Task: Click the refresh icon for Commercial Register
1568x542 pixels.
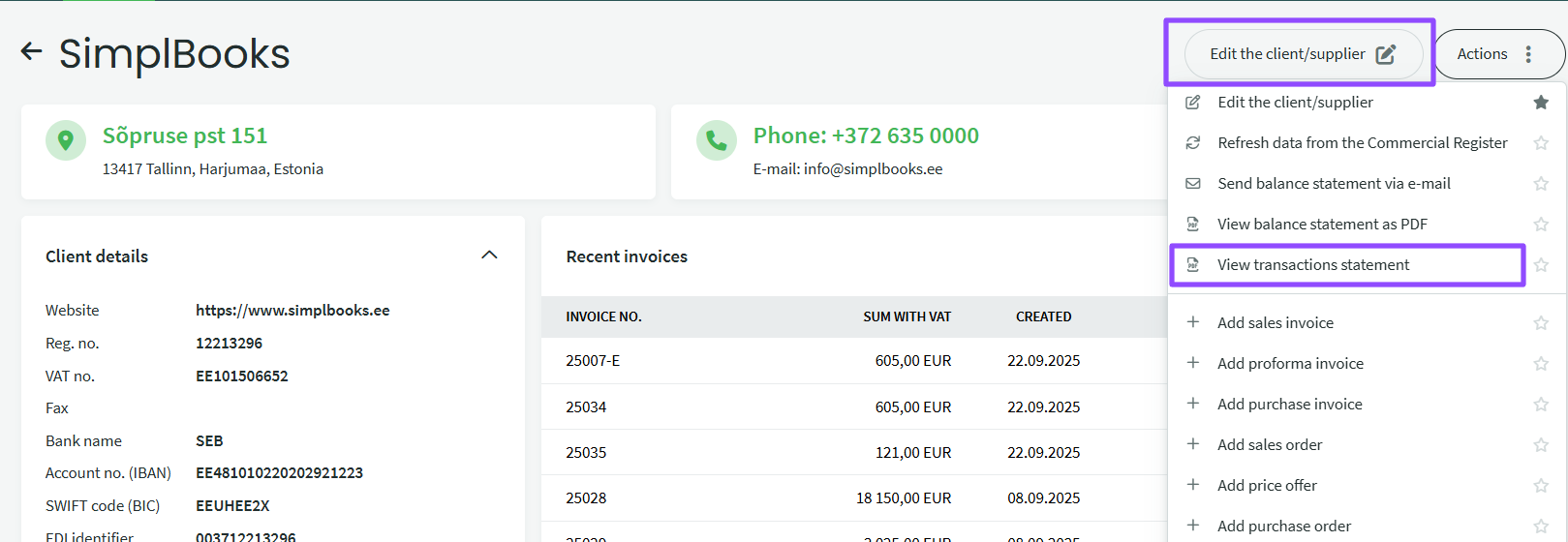Action: [x=1193, y=143]
